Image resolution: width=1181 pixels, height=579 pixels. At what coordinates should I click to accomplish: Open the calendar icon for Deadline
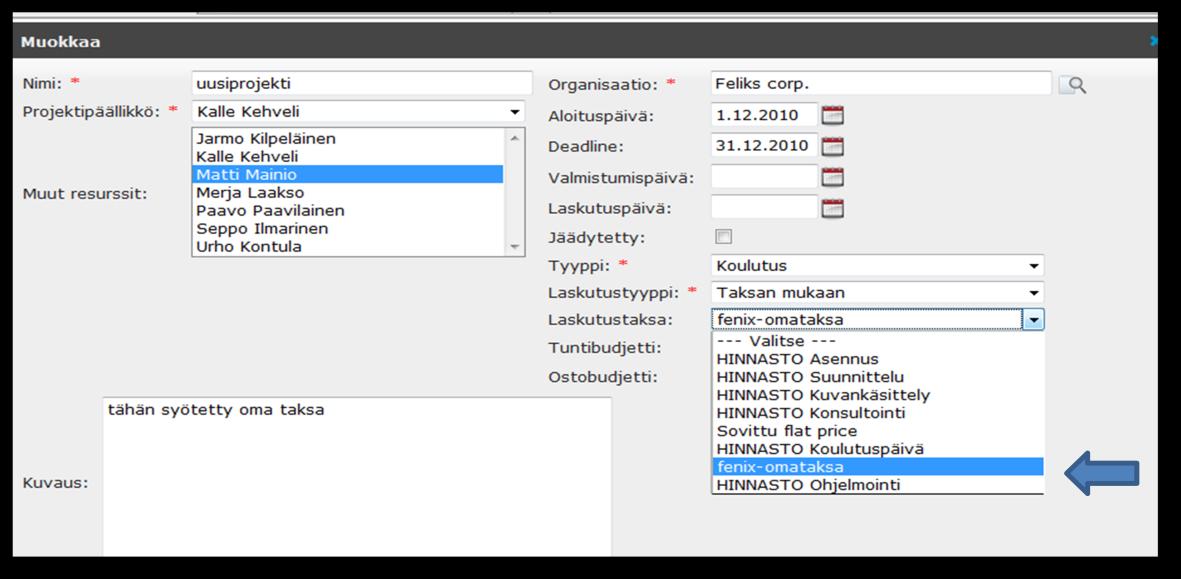pos(832,146)
